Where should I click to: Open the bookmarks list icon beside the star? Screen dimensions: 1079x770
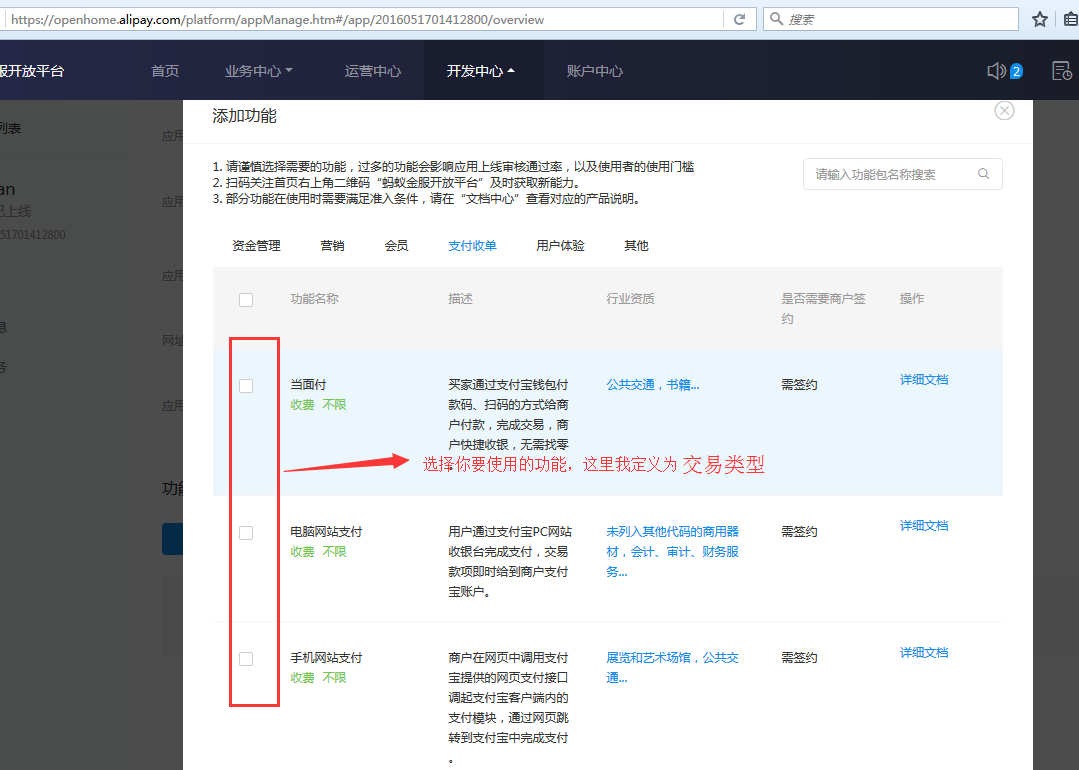point(1071,19)
